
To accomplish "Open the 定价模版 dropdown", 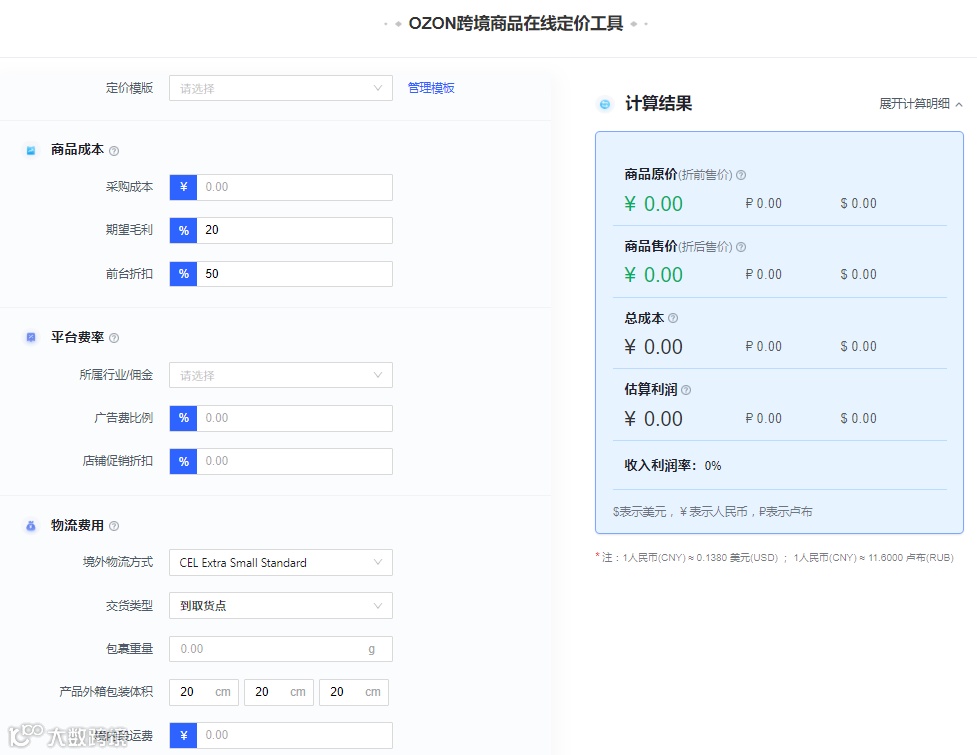I will coord(281,88).
